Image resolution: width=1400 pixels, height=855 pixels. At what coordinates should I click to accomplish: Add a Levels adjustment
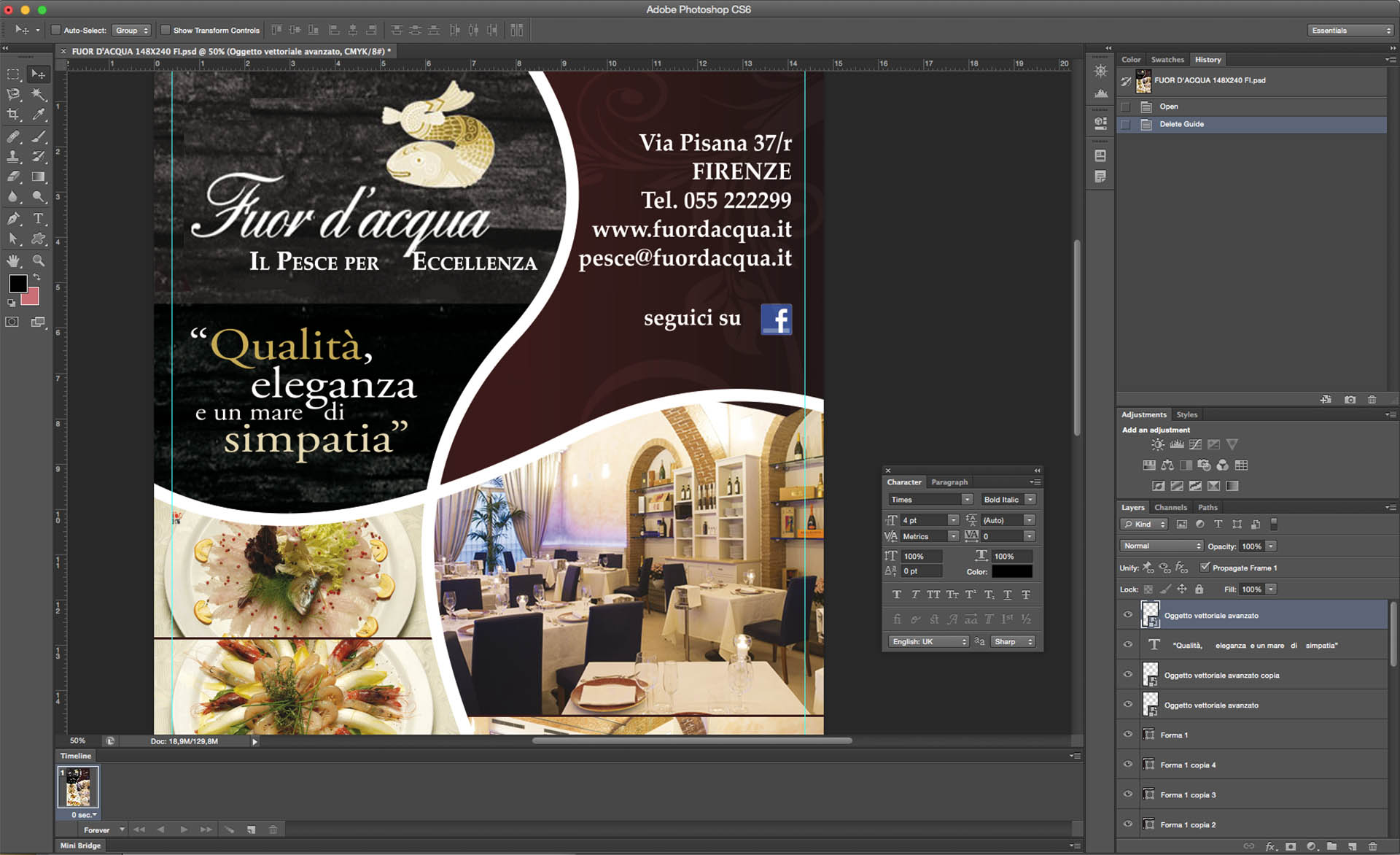click(x=1177, y=444)
